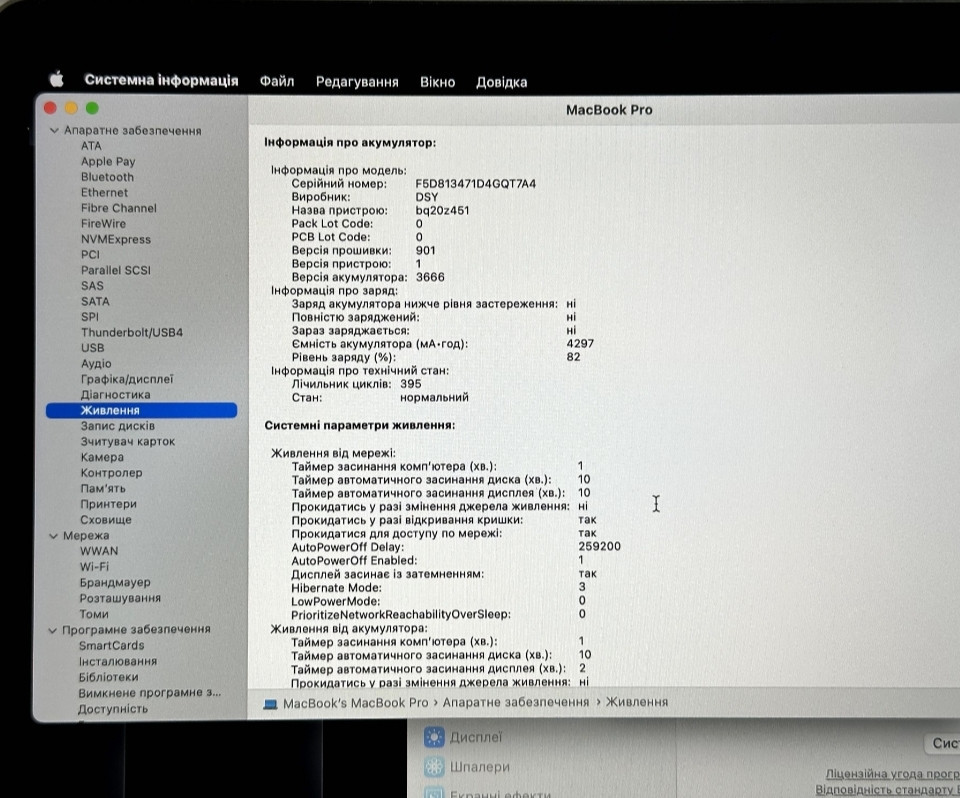Select Пам'ять in the hardware list
This screenshot has height=798, width=960.
pos(105,488)
